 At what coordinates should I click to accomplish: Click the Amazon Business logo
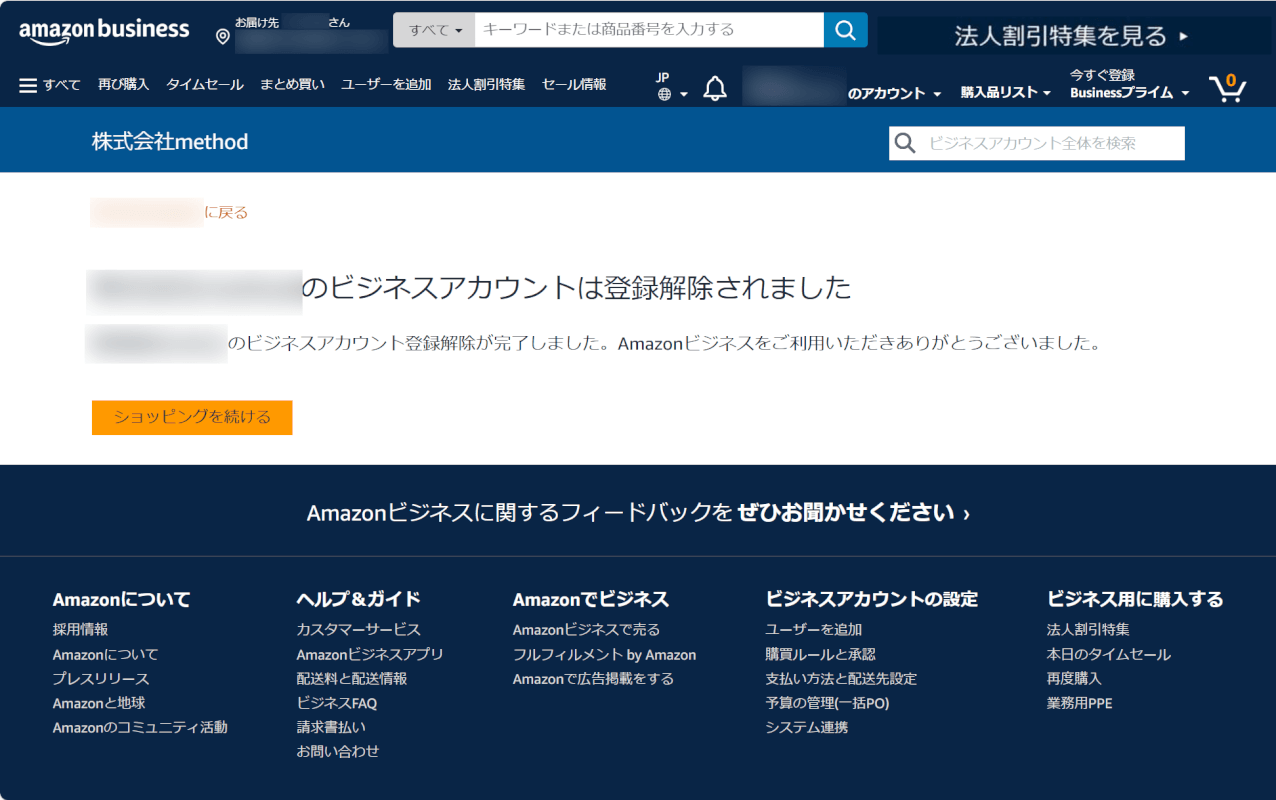pyautogui.click(x=104, y=31)
